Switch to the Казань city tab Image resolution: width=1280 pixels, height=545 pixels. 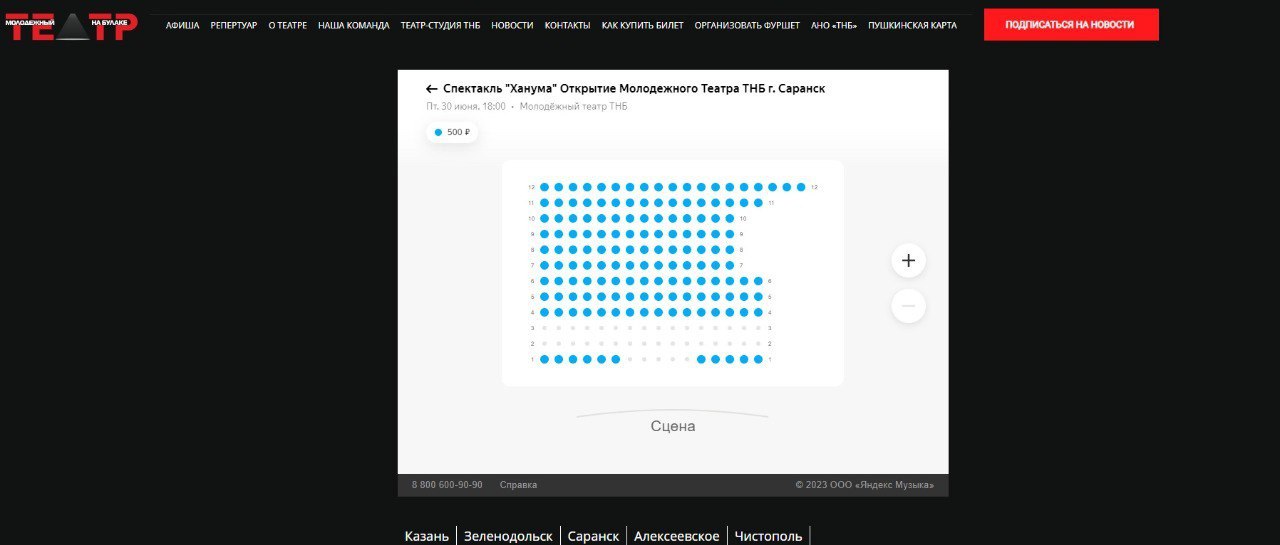point(427,536)
